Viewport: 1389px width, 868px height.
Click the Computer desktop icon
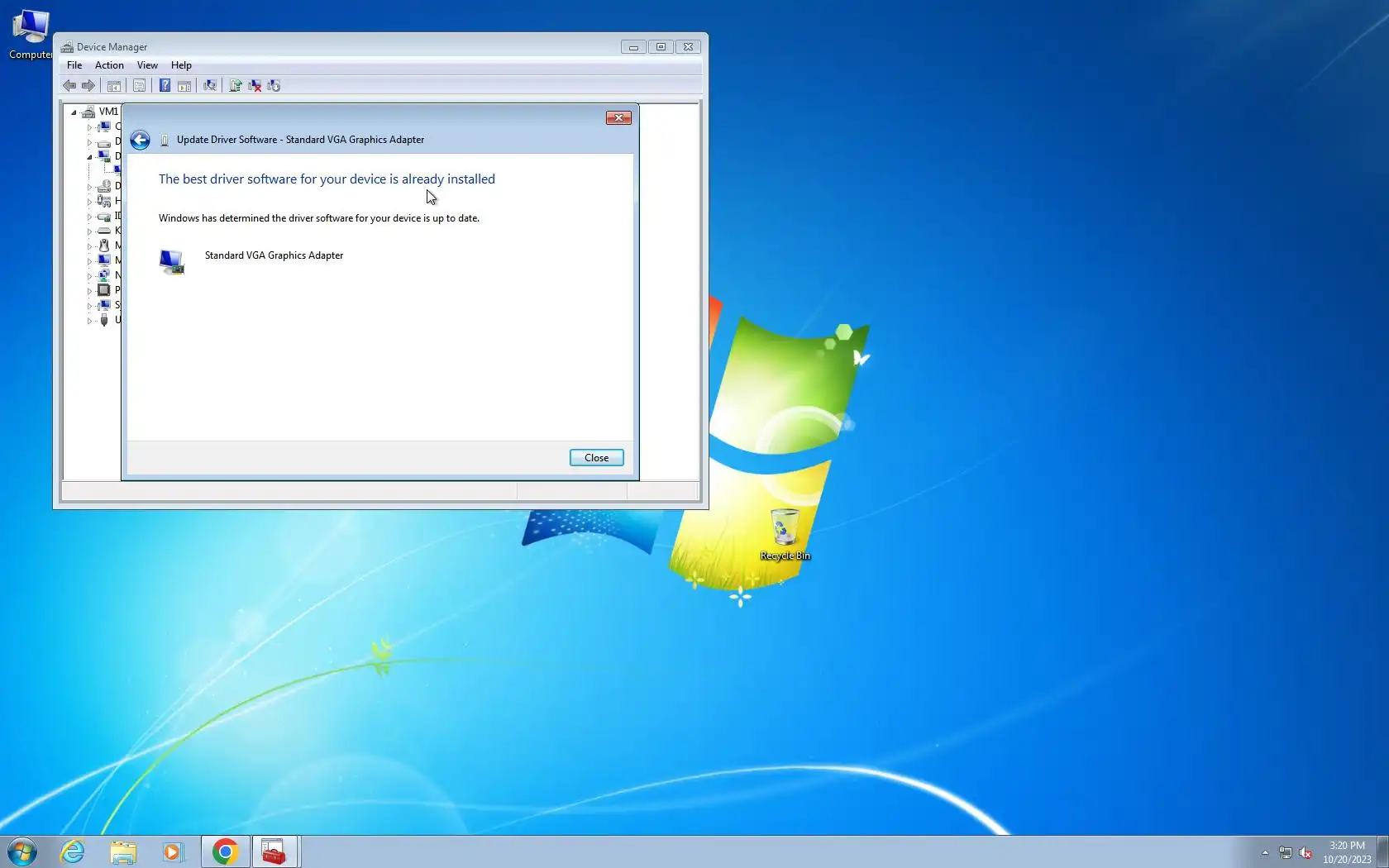[x=31, y=34]
